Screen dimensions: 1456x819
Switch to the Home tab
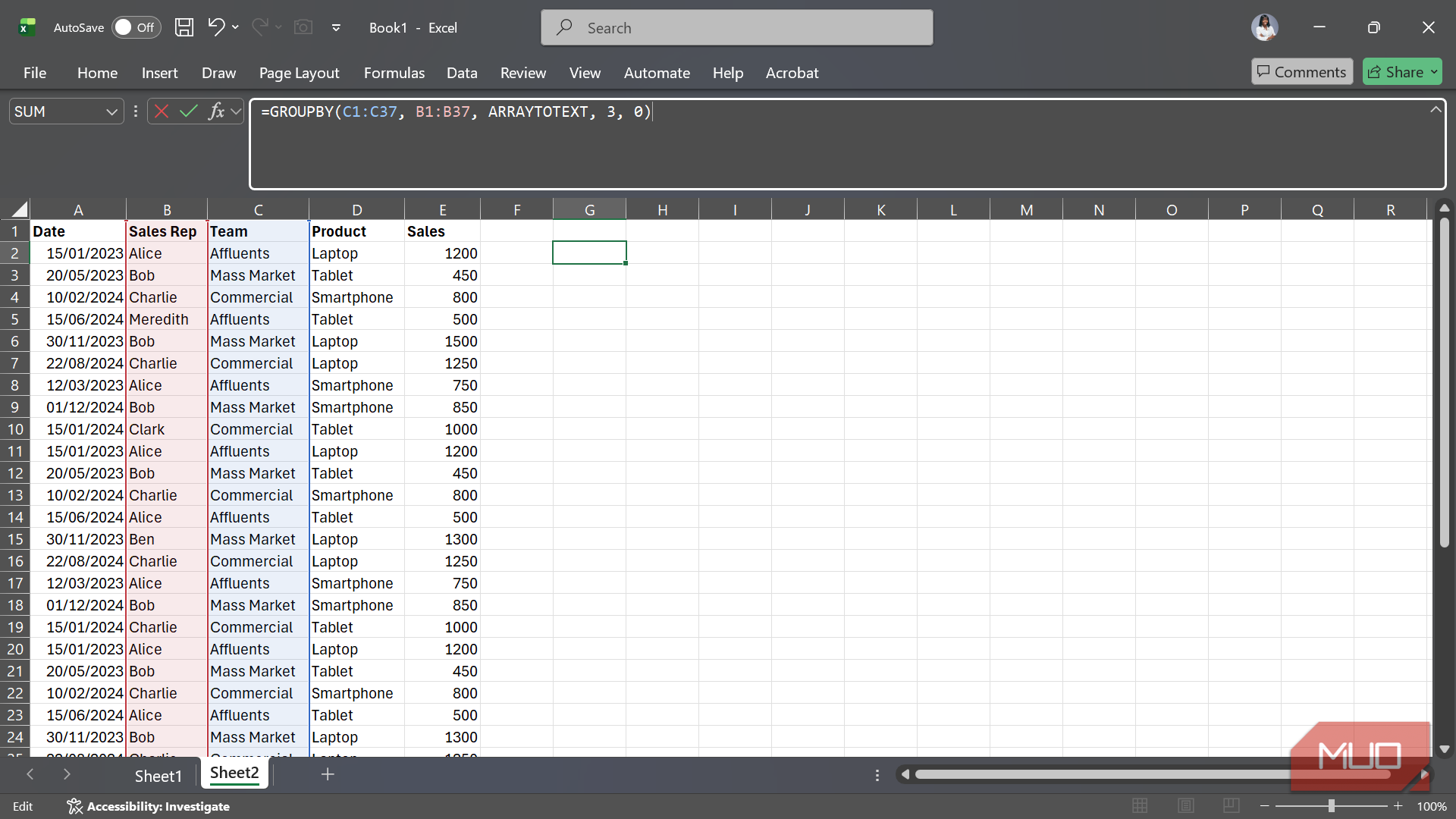[97, 73]
